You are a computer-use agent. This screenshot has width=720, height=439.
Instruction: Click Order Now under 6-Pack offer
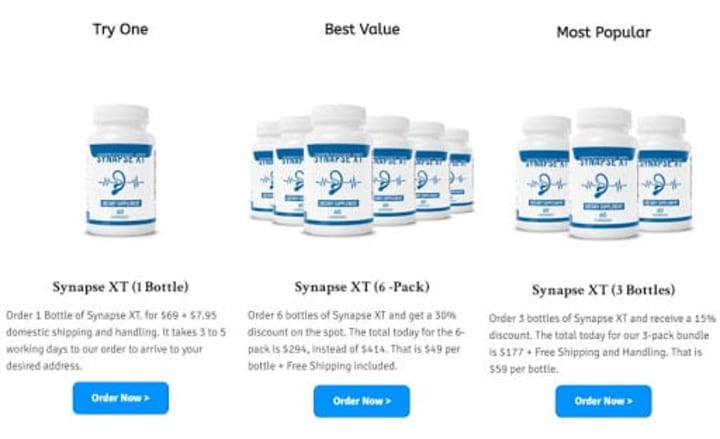click(362, 401)
